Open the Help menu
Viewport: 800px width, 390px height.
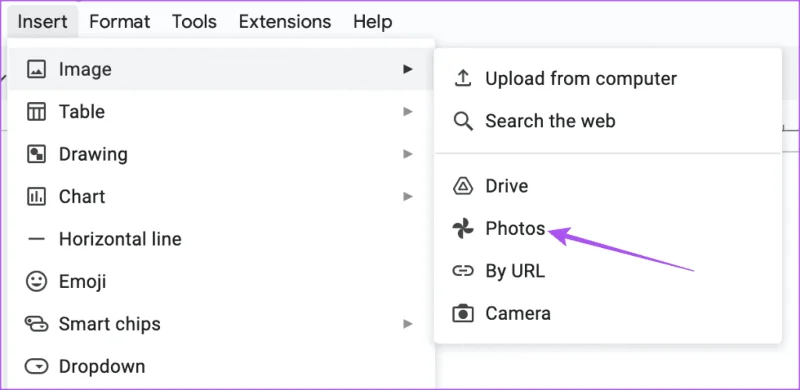point(372,22)
